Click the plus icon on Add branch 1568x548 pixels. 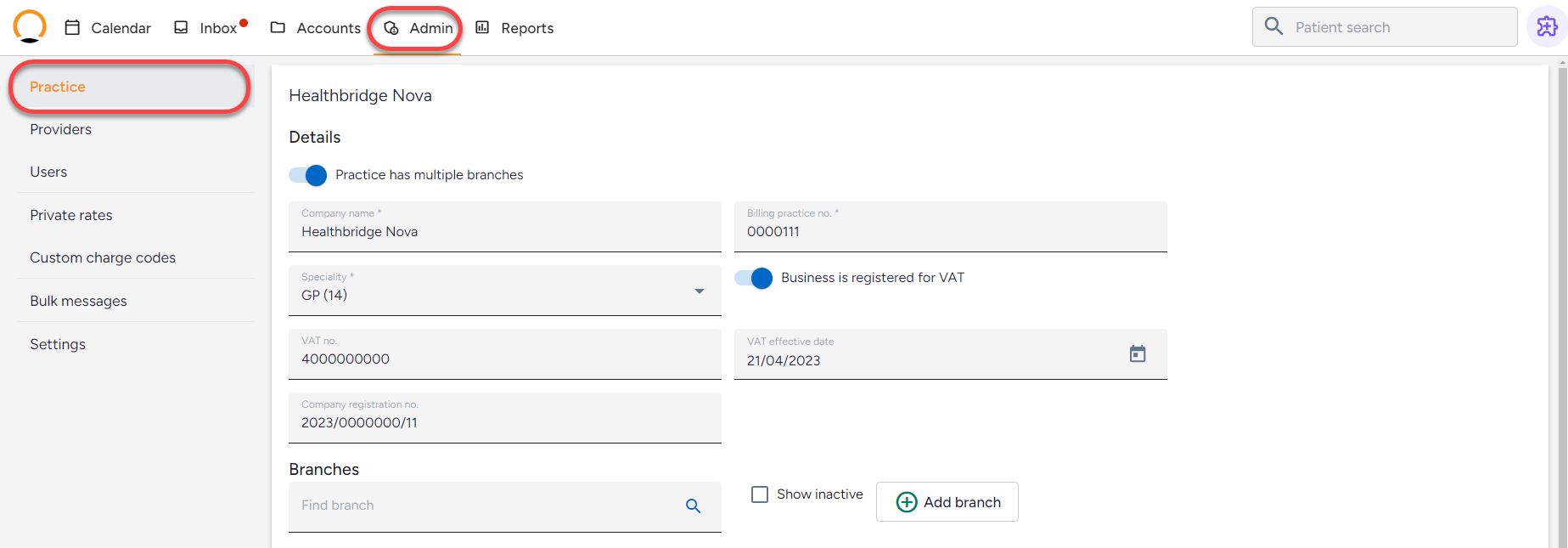tap(907, 502)
